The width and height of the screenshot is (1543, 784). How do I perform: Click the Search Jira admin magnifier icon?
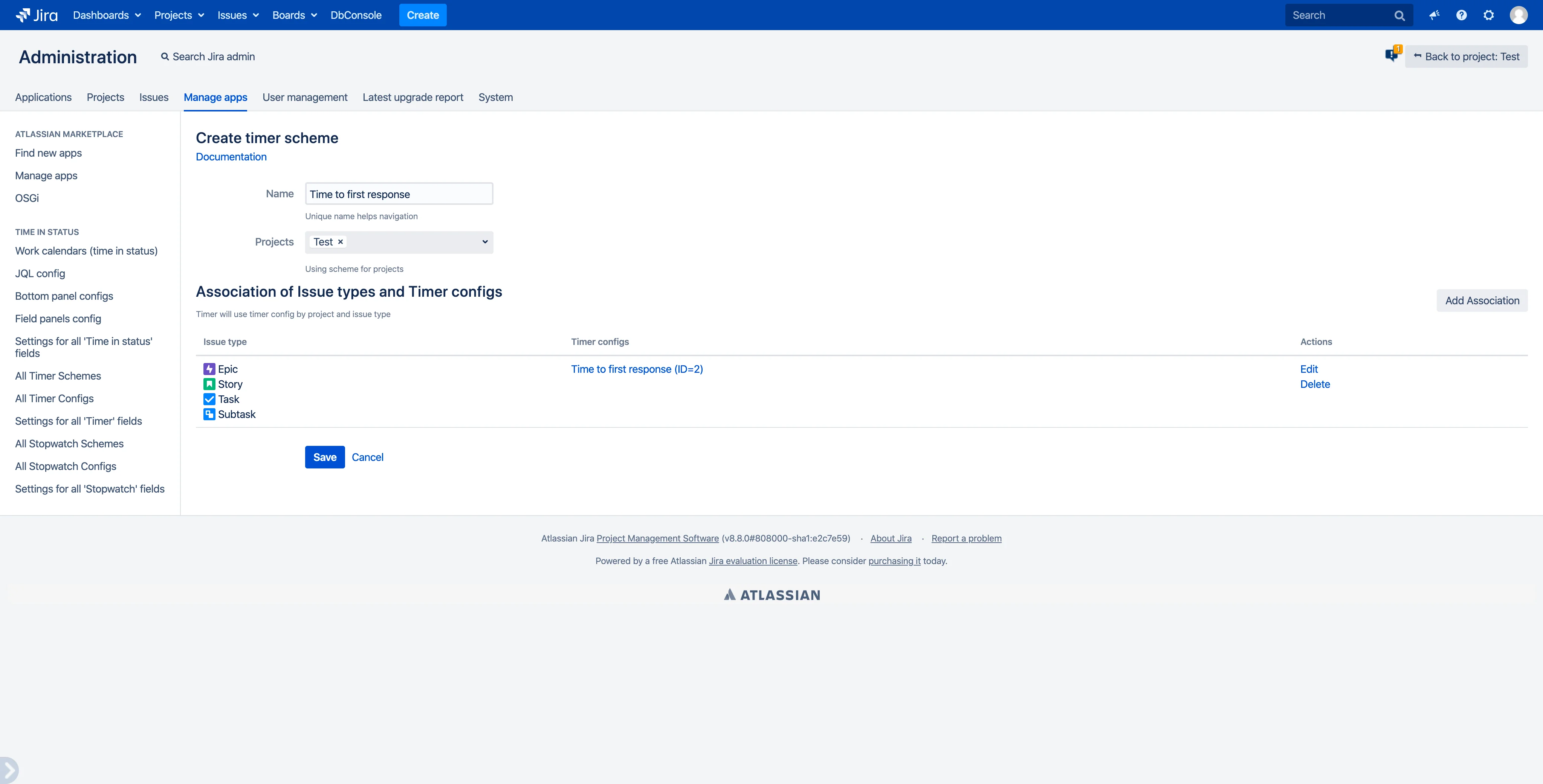165,56
